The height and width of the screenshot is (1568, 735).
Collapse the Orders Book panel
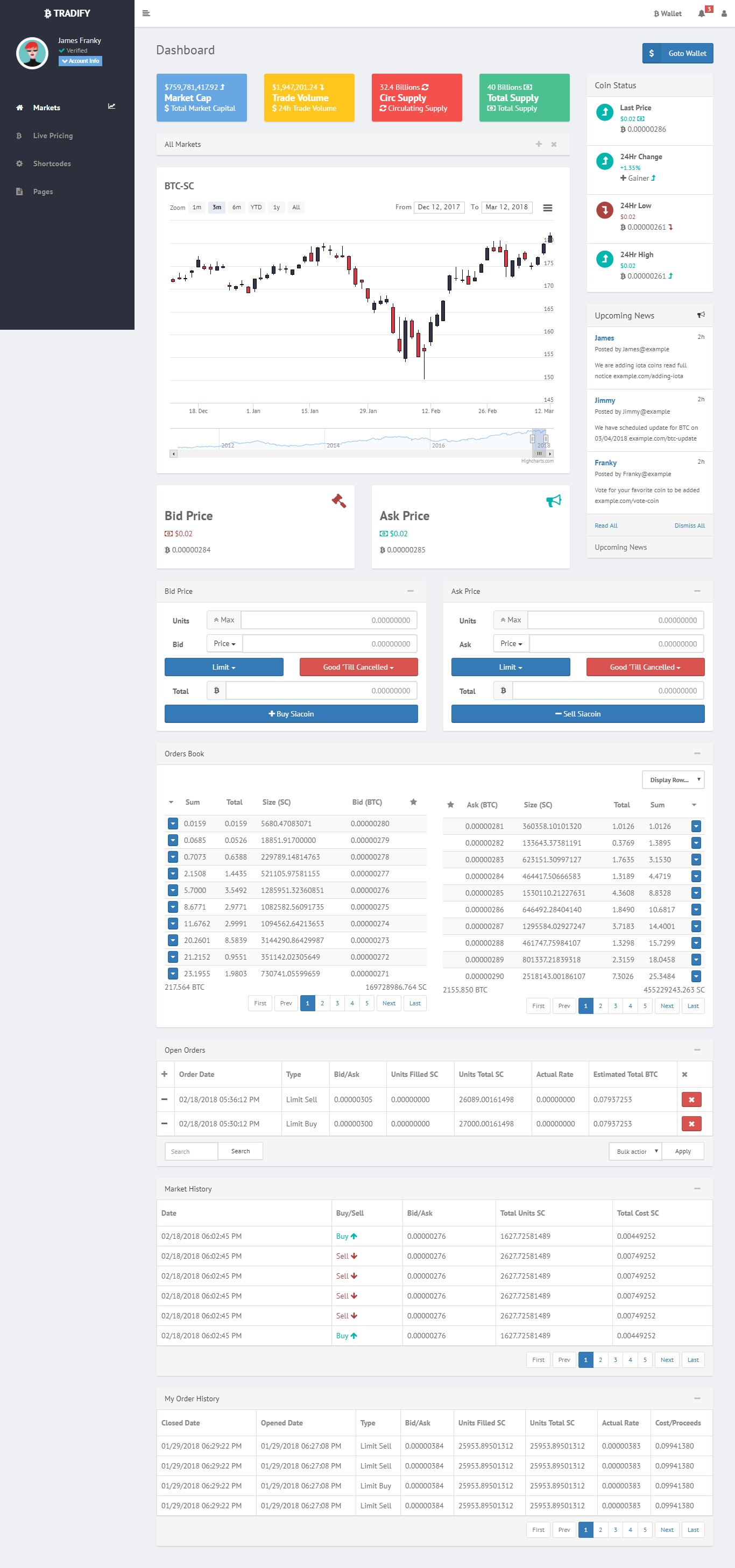pos(697,754)
